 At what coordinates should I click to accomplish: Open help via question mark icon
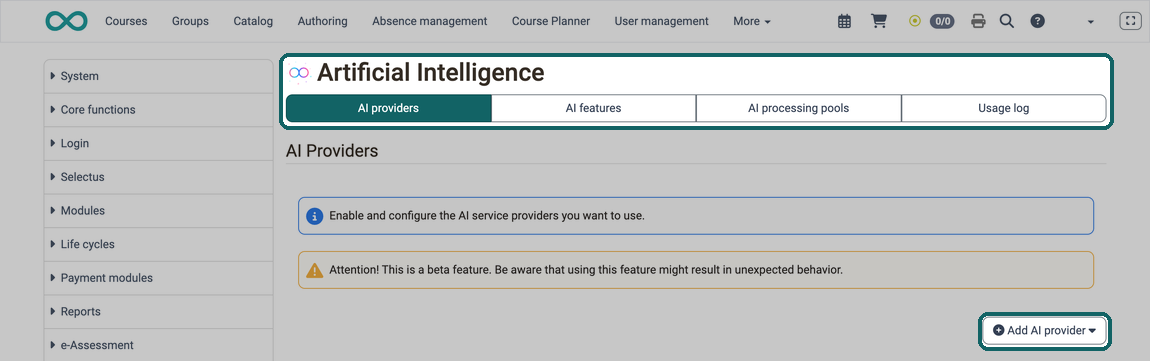[x=1037, y=21]
